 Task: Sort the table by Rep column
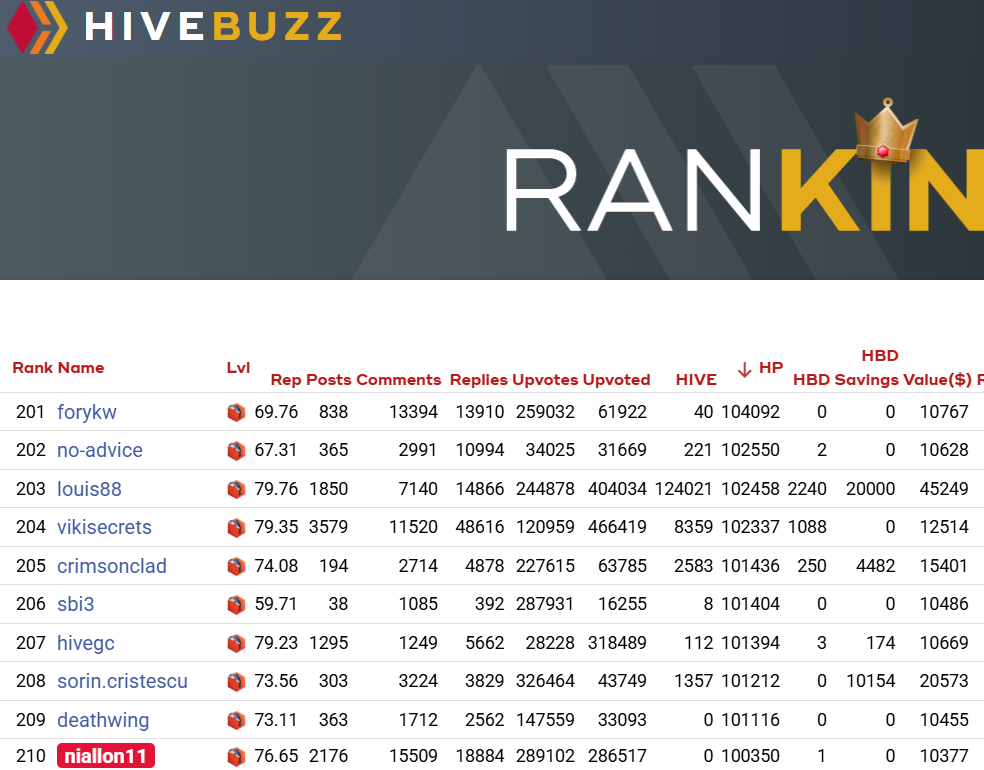click(286, 380)
